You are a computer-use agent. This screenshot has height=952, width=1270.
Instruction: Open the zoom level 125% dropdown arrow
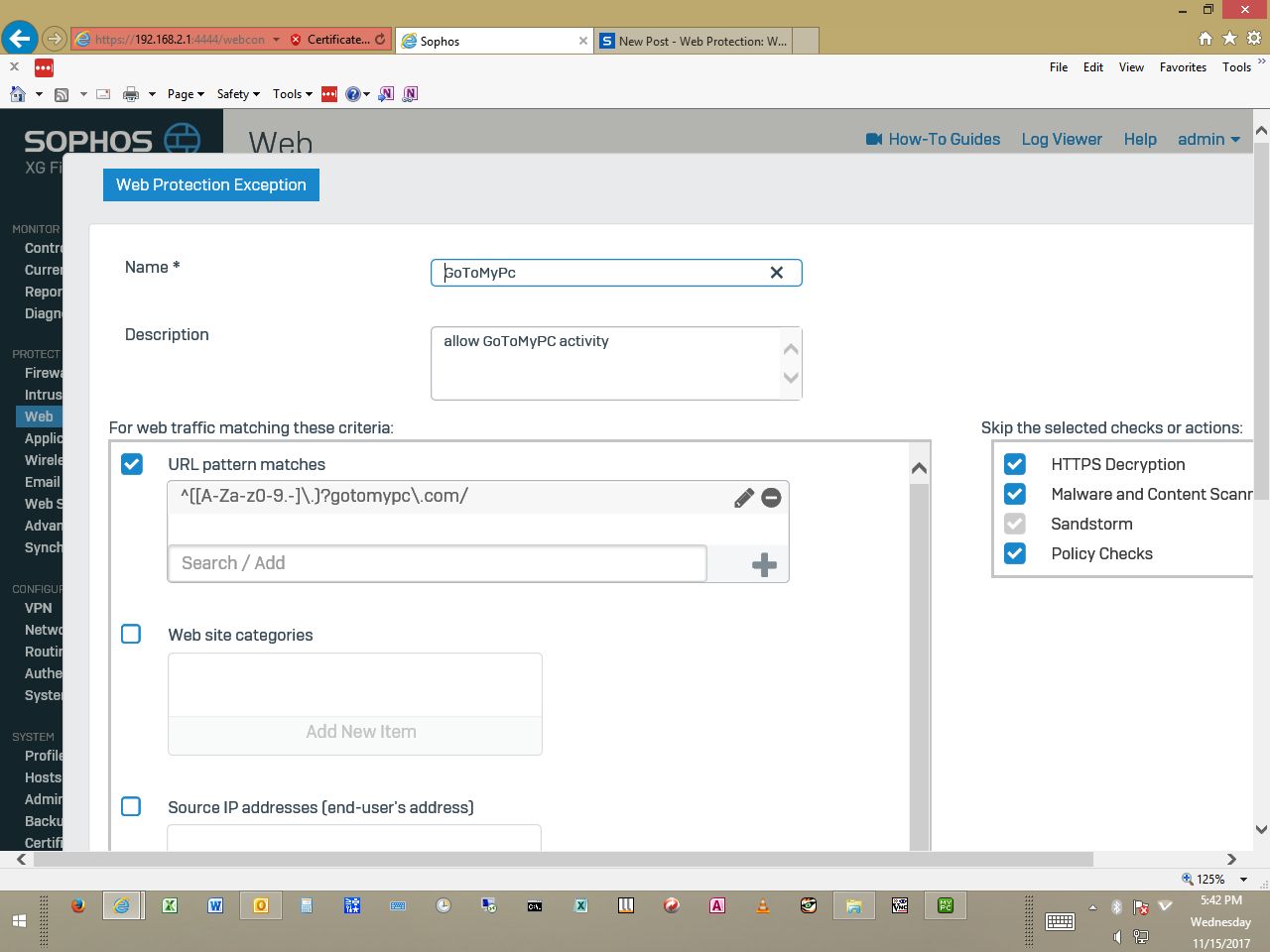coord(1243,879)
